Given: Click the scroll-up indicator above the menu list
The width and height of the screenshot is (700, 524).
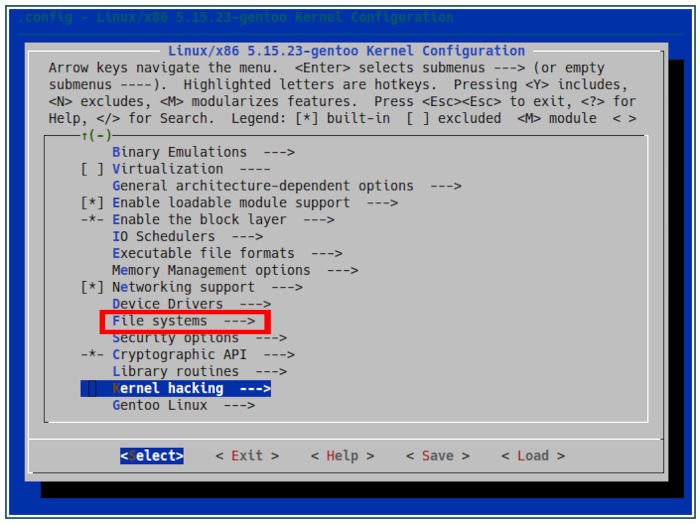Looking at the screenshot, I should [x=96, y=135].
